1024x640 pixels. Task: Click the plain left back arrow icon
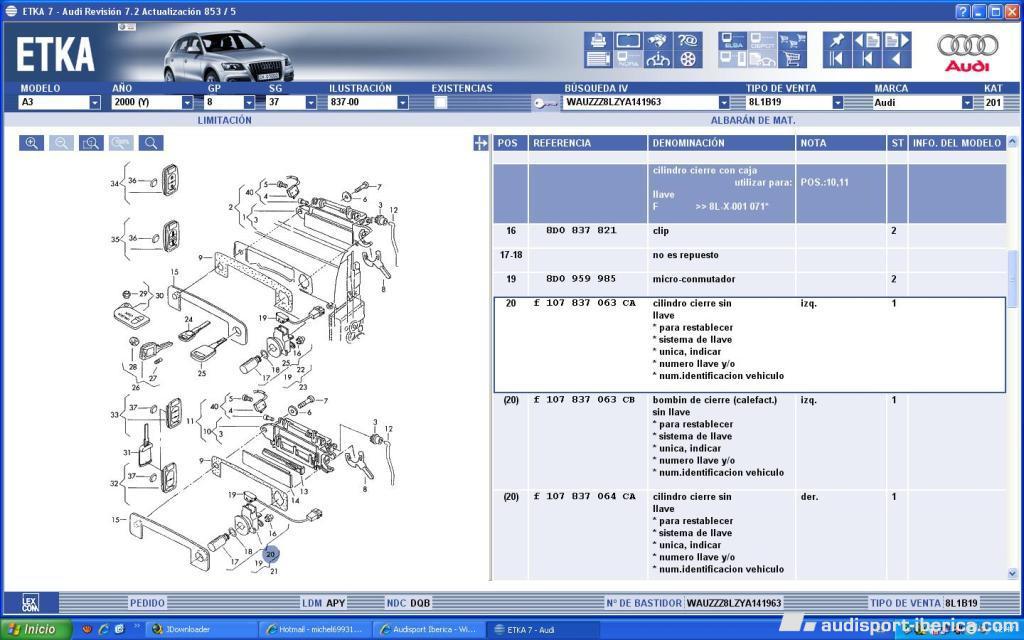click(897, 59)
